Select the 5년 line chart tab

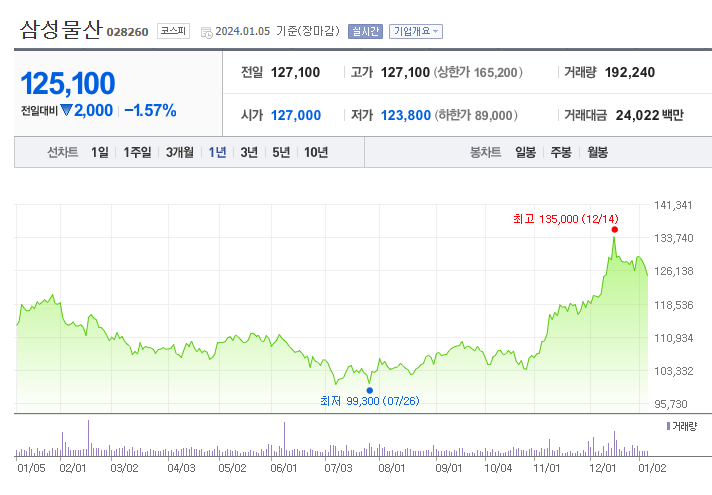coord(281,152)
